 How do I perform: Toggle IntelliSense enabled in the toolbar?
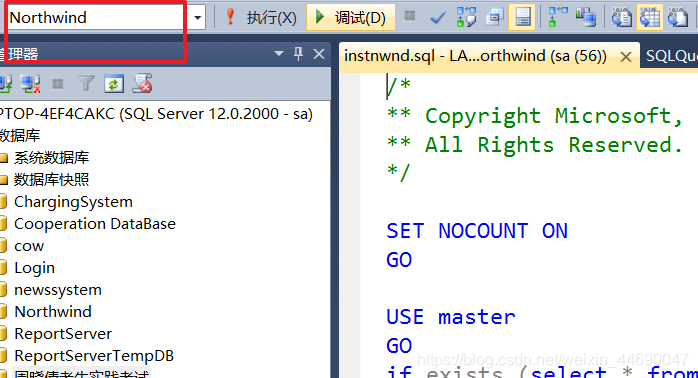click(x=522, y=17)
